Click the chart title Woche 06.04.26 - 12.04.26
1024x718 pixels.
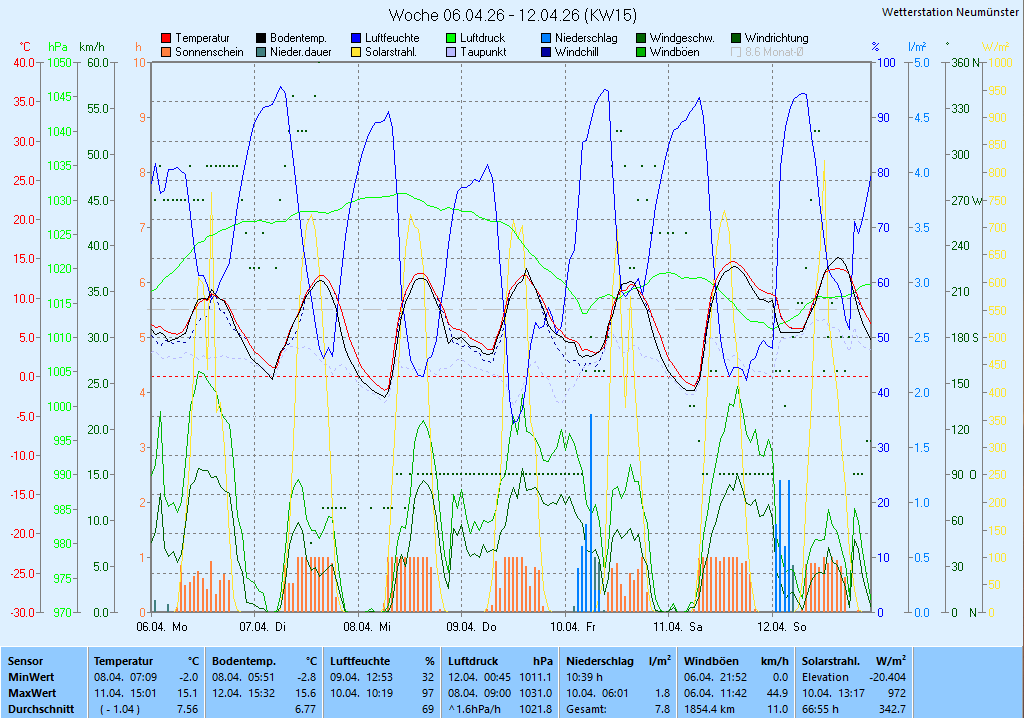coord(512,15)
